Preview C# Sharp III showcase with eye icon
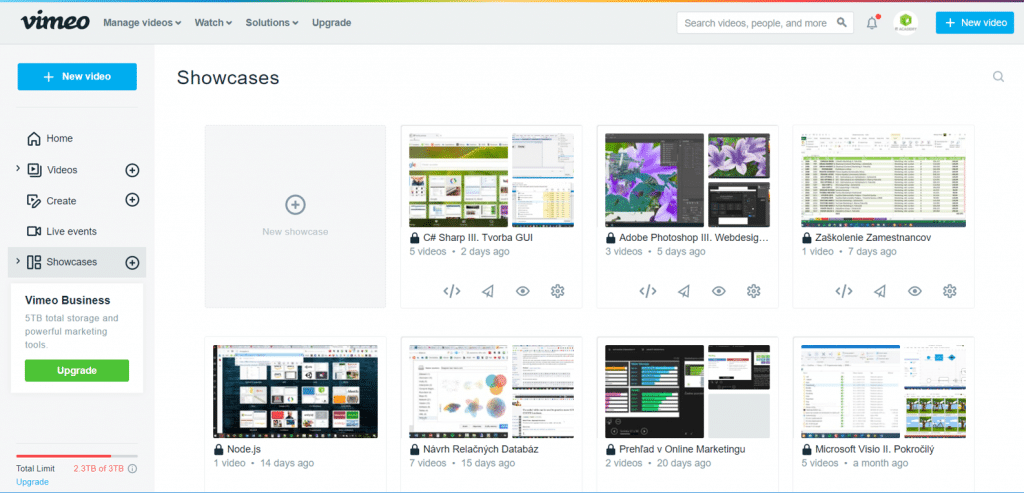This screenshot has height=493, width=1024. [522, 291]
